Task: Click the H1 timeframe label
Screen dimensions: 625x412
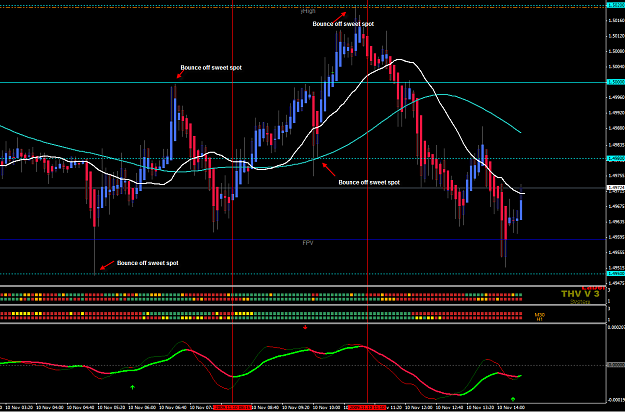Action: pos(539,319)
